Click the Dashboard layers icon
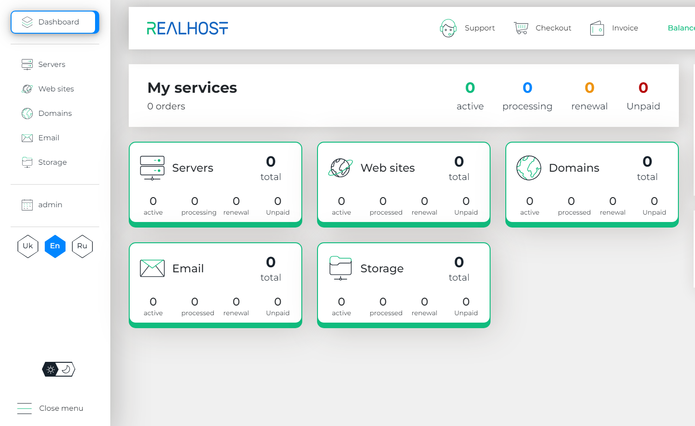Image resolution: width=695 pixels, height=426 pixels. (x=27, y=22)
